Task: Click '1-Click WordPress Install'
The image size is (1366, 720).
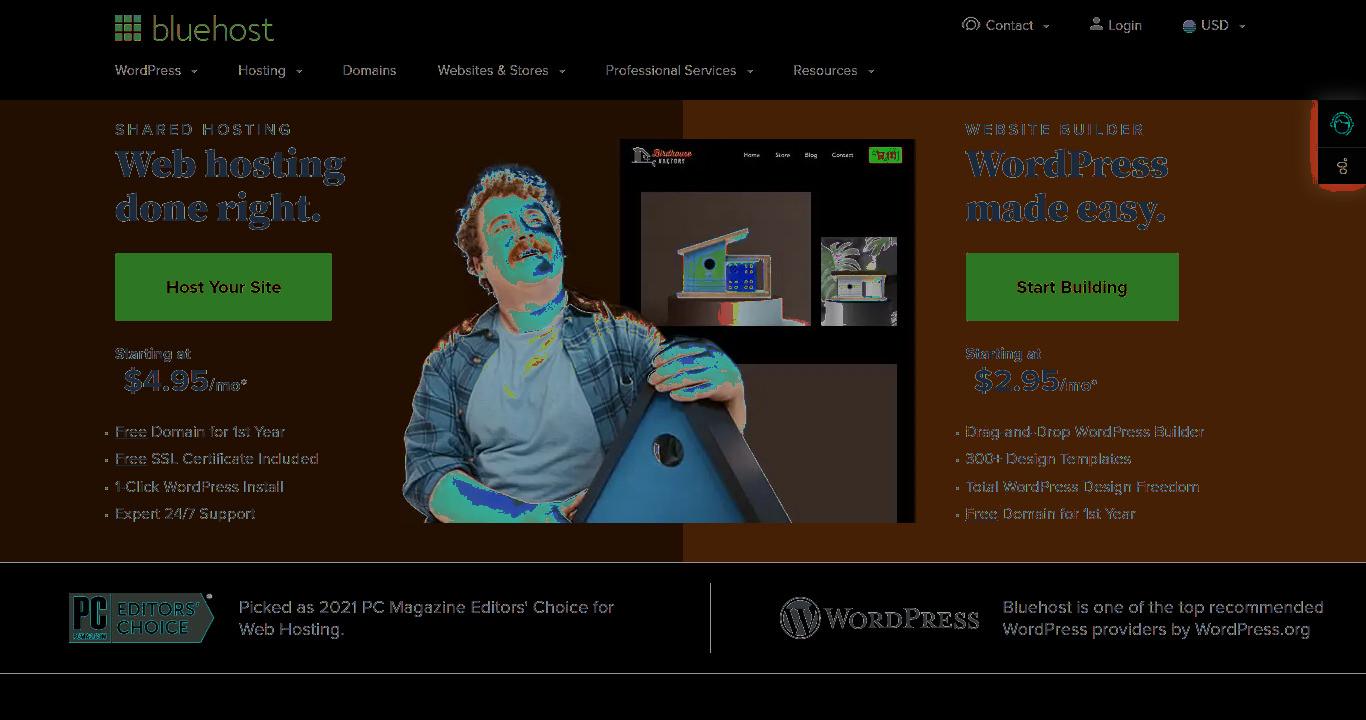Action: (x=199, y=487)
